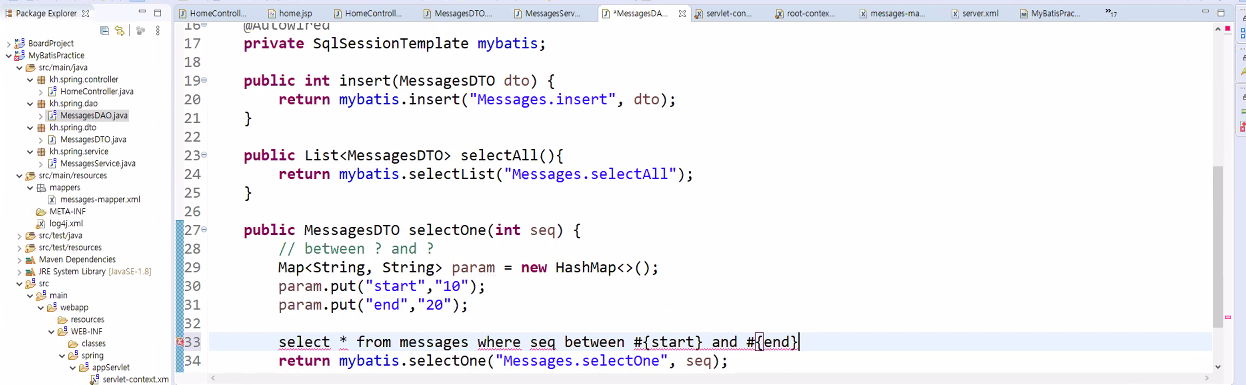Show the hidden editor tabs list

pyautogui.click(x=1112, y=13)
